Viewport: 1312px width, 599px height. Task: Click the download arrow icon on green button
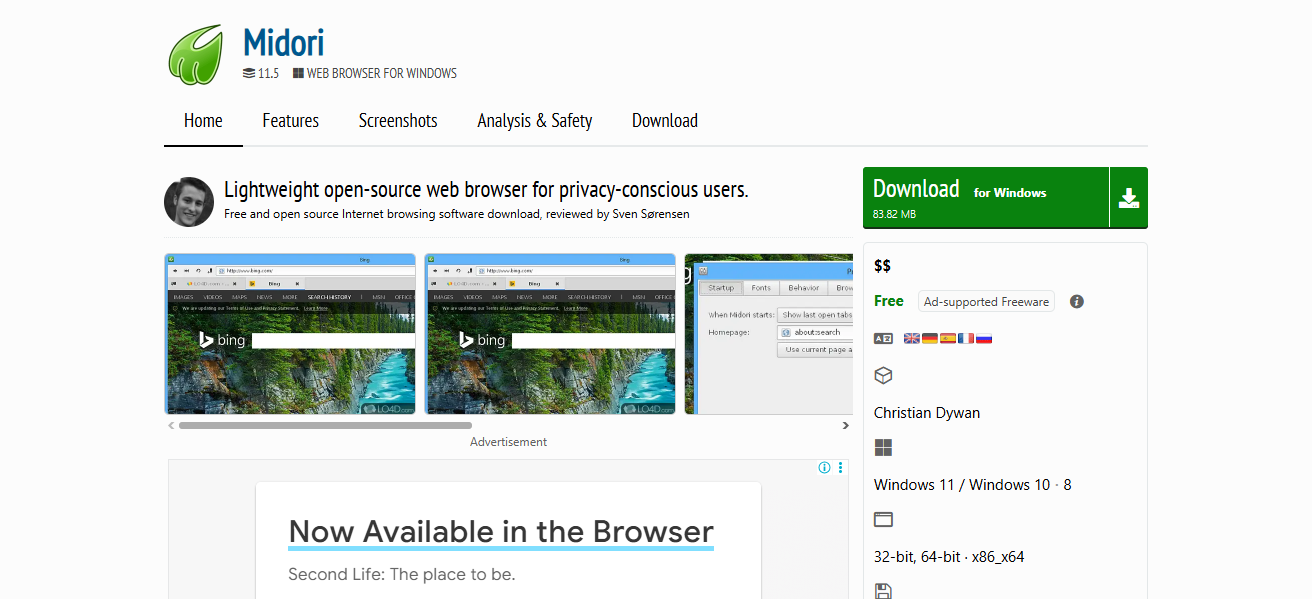pos(1129,198)
